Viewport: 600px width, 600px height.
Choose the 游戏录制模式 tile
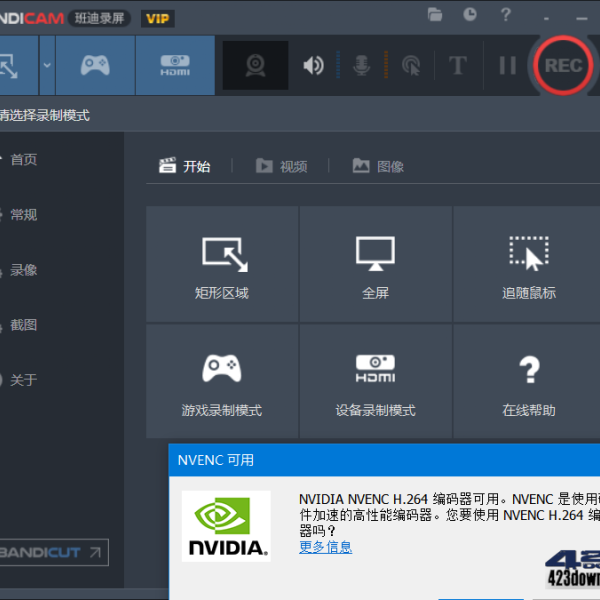[222, 381]
